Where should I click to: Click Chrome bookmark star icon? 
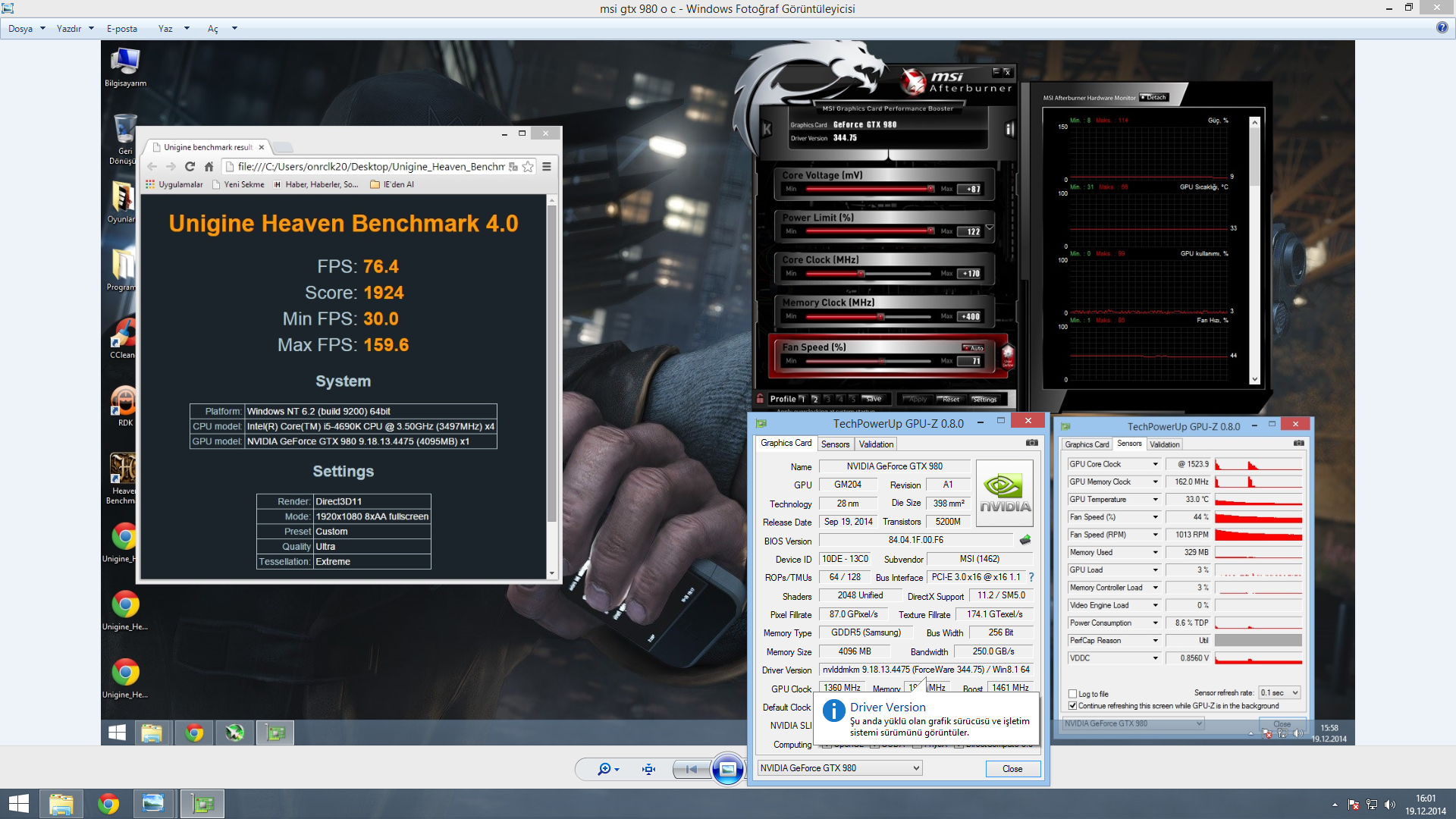(528, 167)
